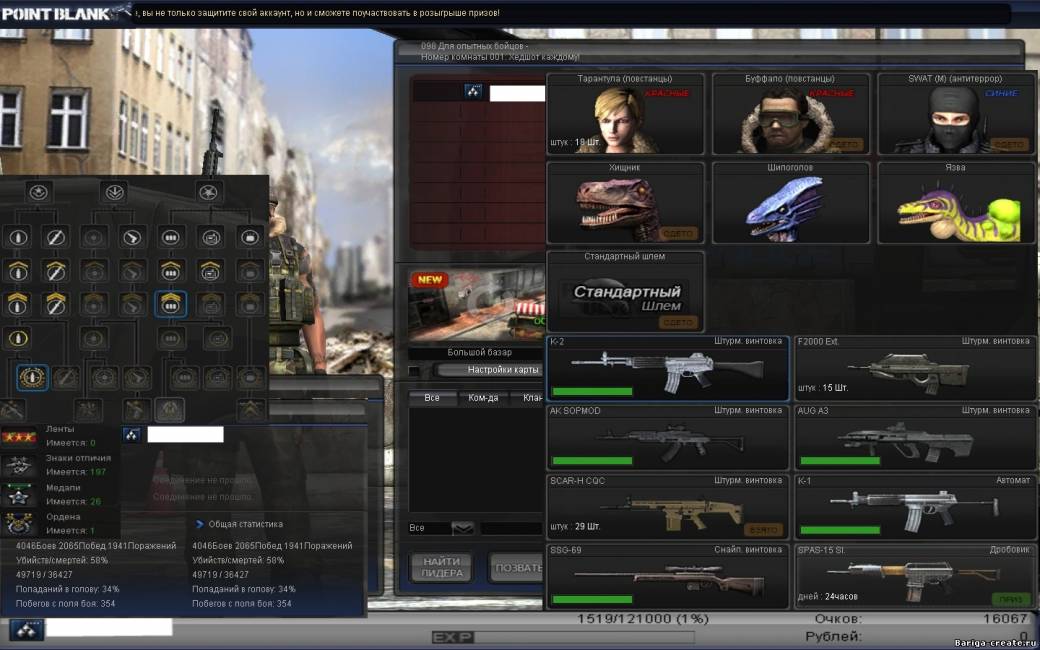
Task: Click the rank icon in the red team slot
Action: [x=474, y=92]
